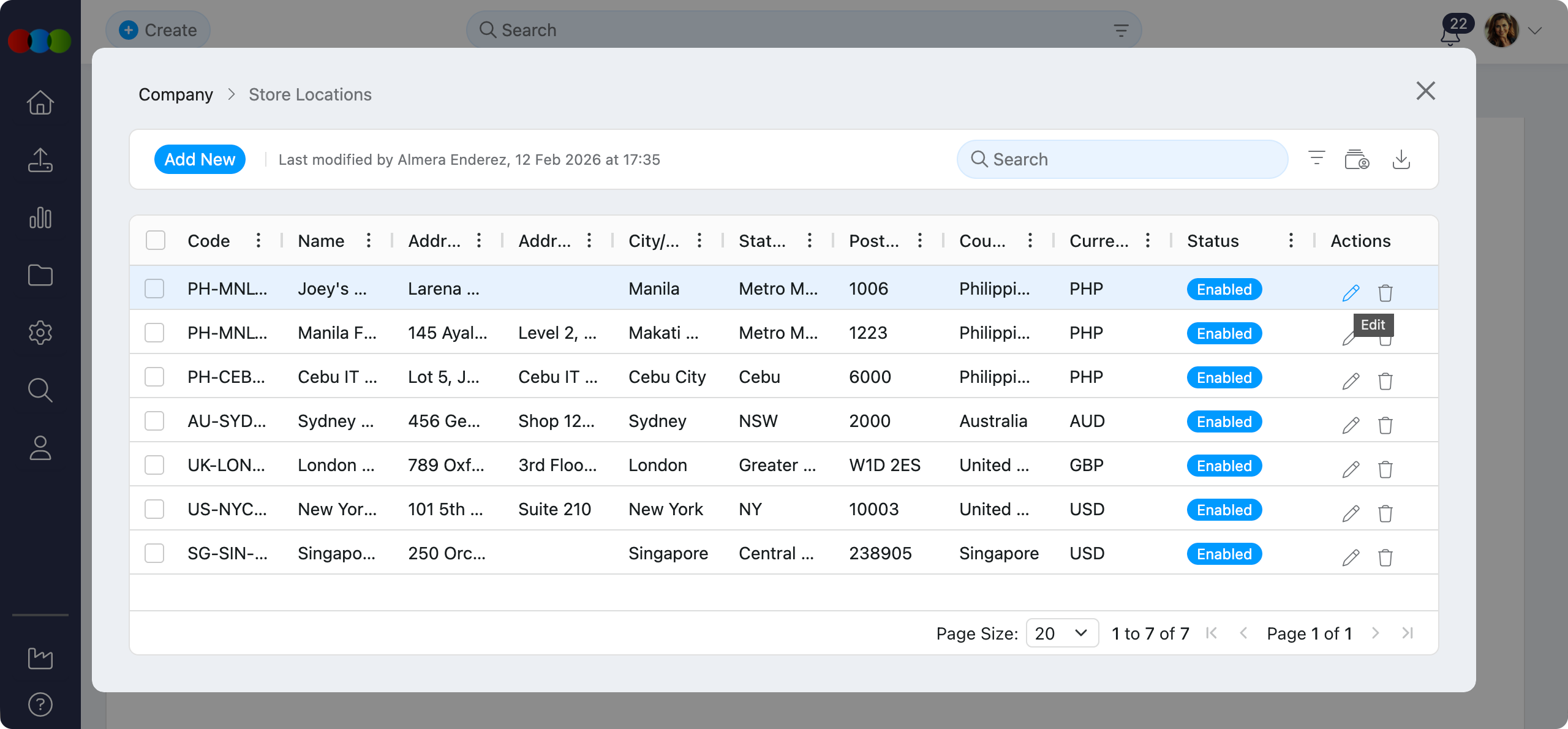Click the Add New button
The height and width of the screenshot is (729, 1568).
pyautogui.click(x=200, y=159)
